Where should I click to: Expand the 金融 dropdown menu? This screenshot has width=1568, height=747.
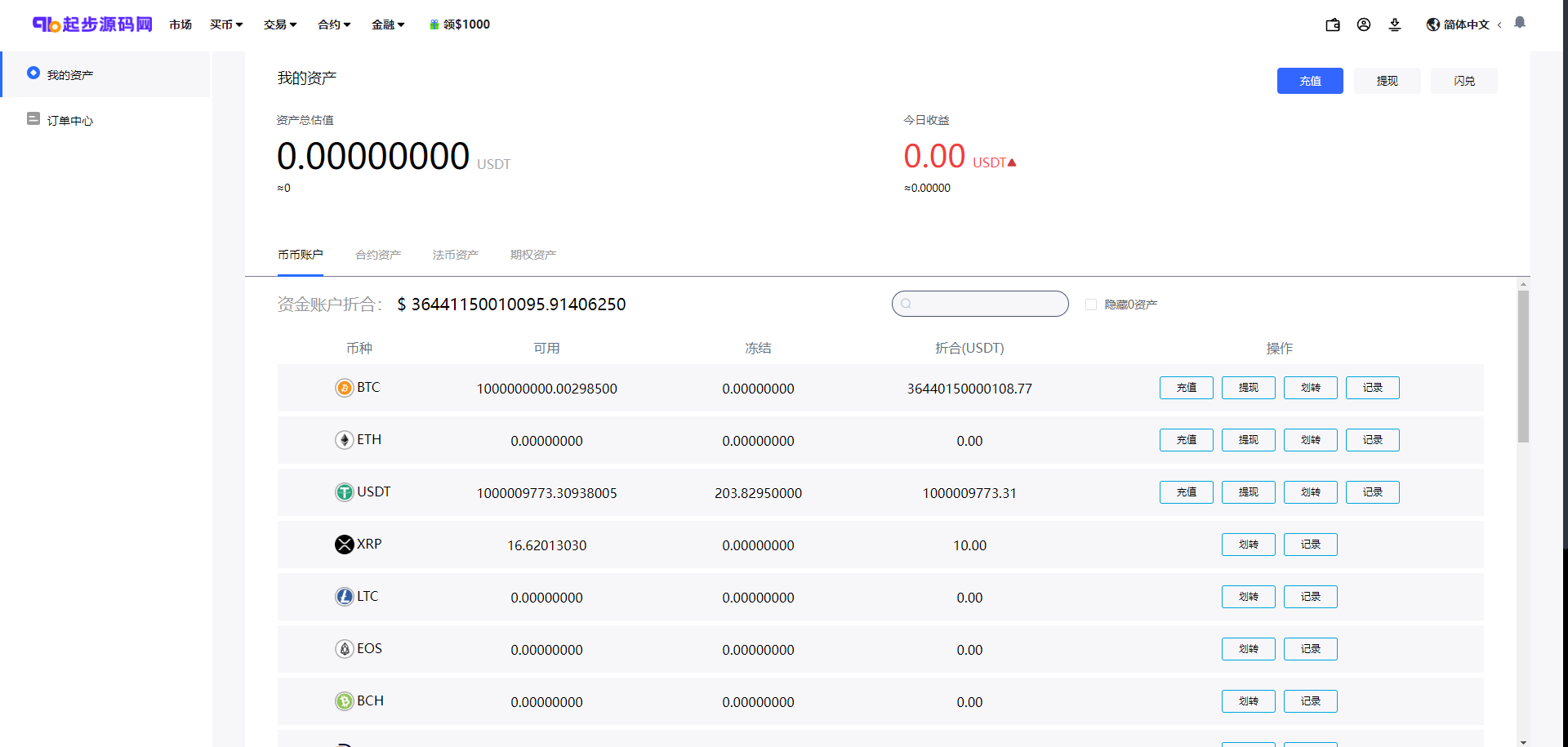(x=388, y=24)
